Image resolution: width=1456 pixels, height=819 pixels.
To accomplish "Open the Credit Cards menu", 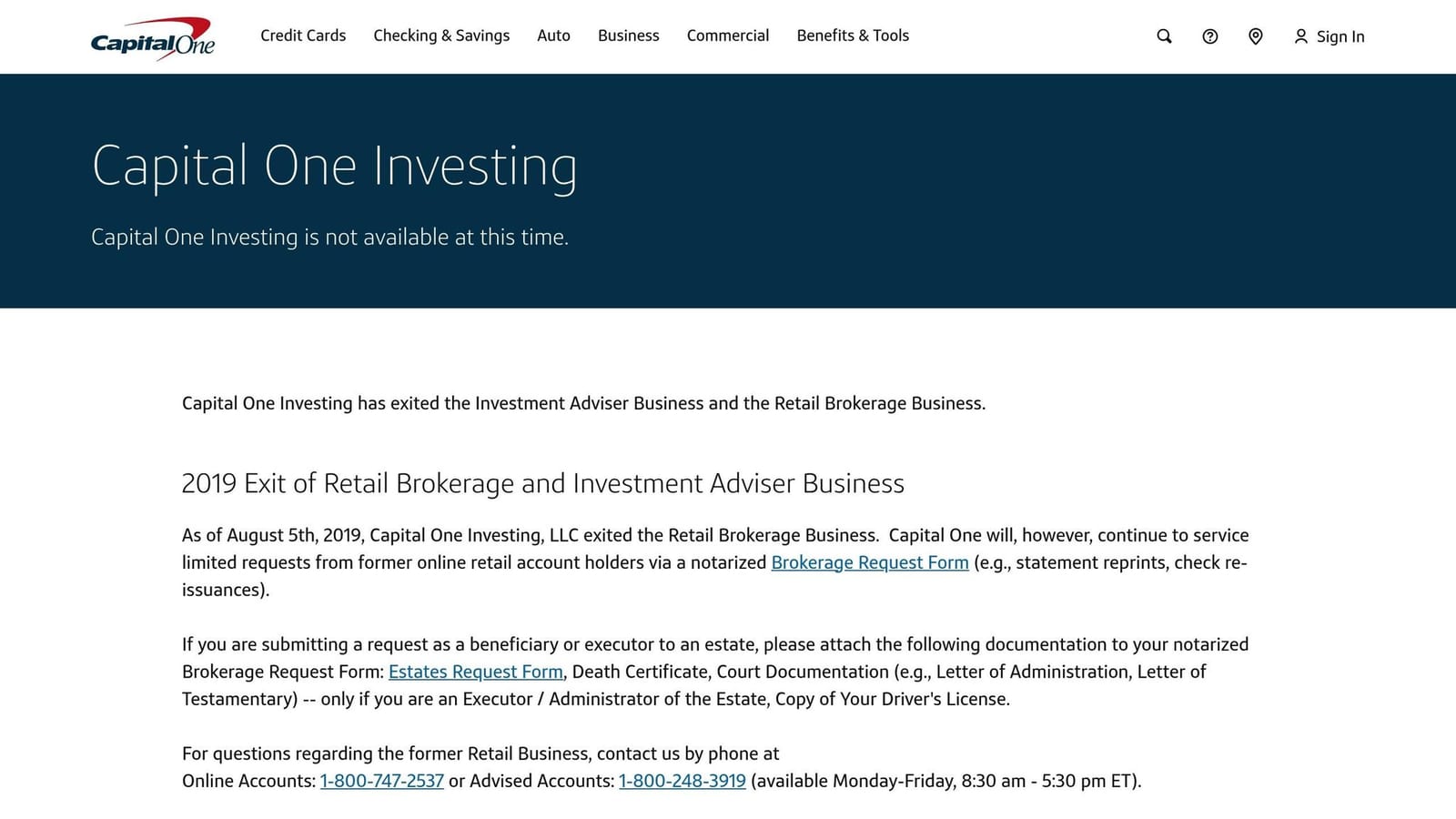I will pyautogui.click(x=303, y=35).
